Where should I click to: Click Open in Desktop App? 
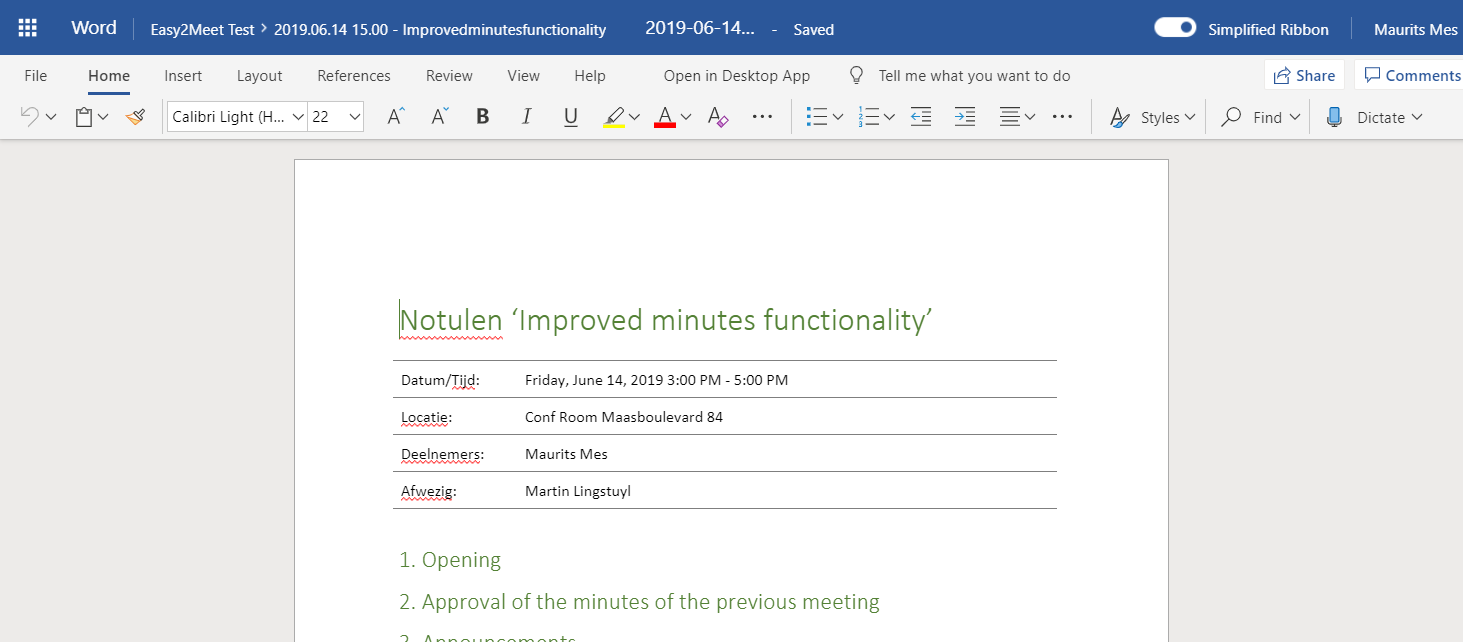[737, 75]
